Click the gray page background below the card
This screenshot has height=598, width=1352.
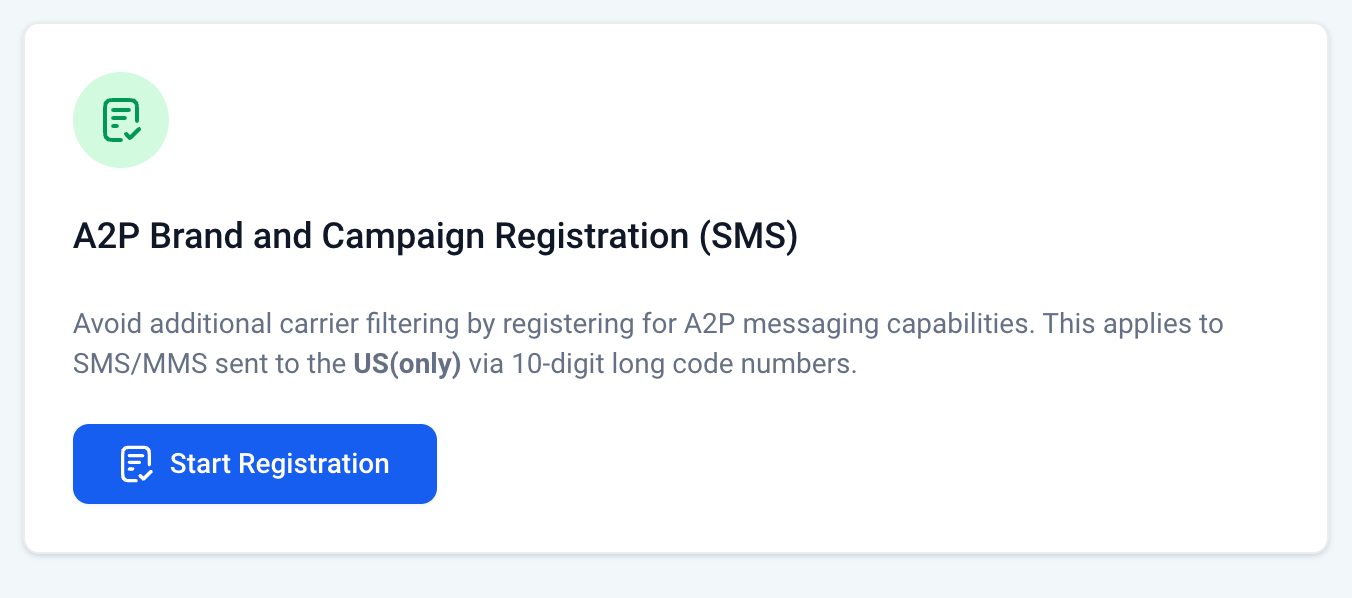point(676,577)
